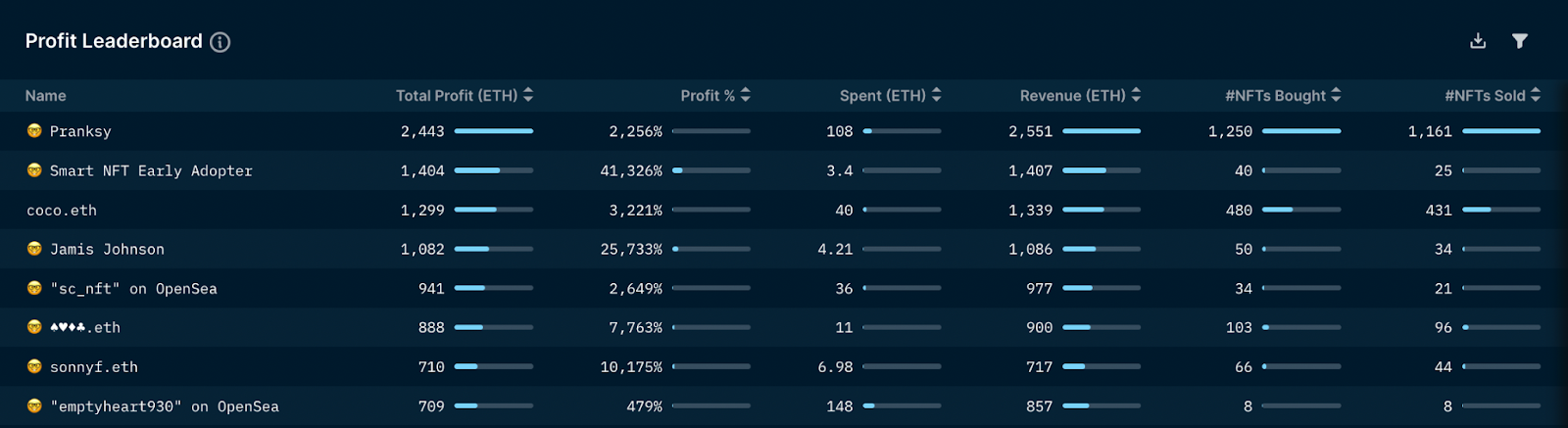Image resolution: width=1568 pixels, height=428 pixels.
Task: Open the filter funnel icon
Action: tap(1520, 41)
